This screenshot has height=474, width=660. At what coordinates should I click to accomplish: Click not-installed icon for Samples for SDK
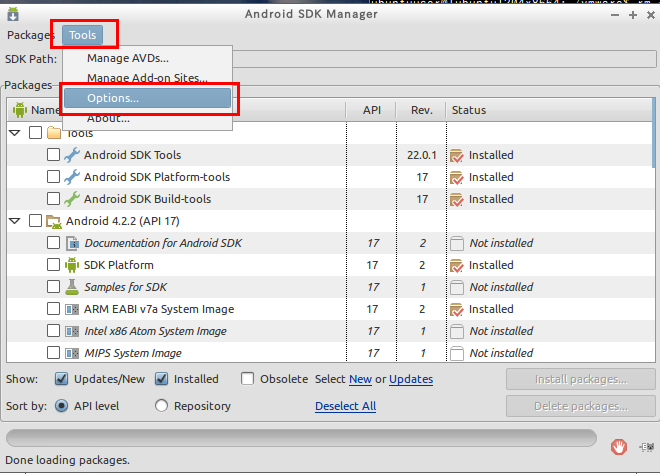pyautogui.click(x=457, y=288)
